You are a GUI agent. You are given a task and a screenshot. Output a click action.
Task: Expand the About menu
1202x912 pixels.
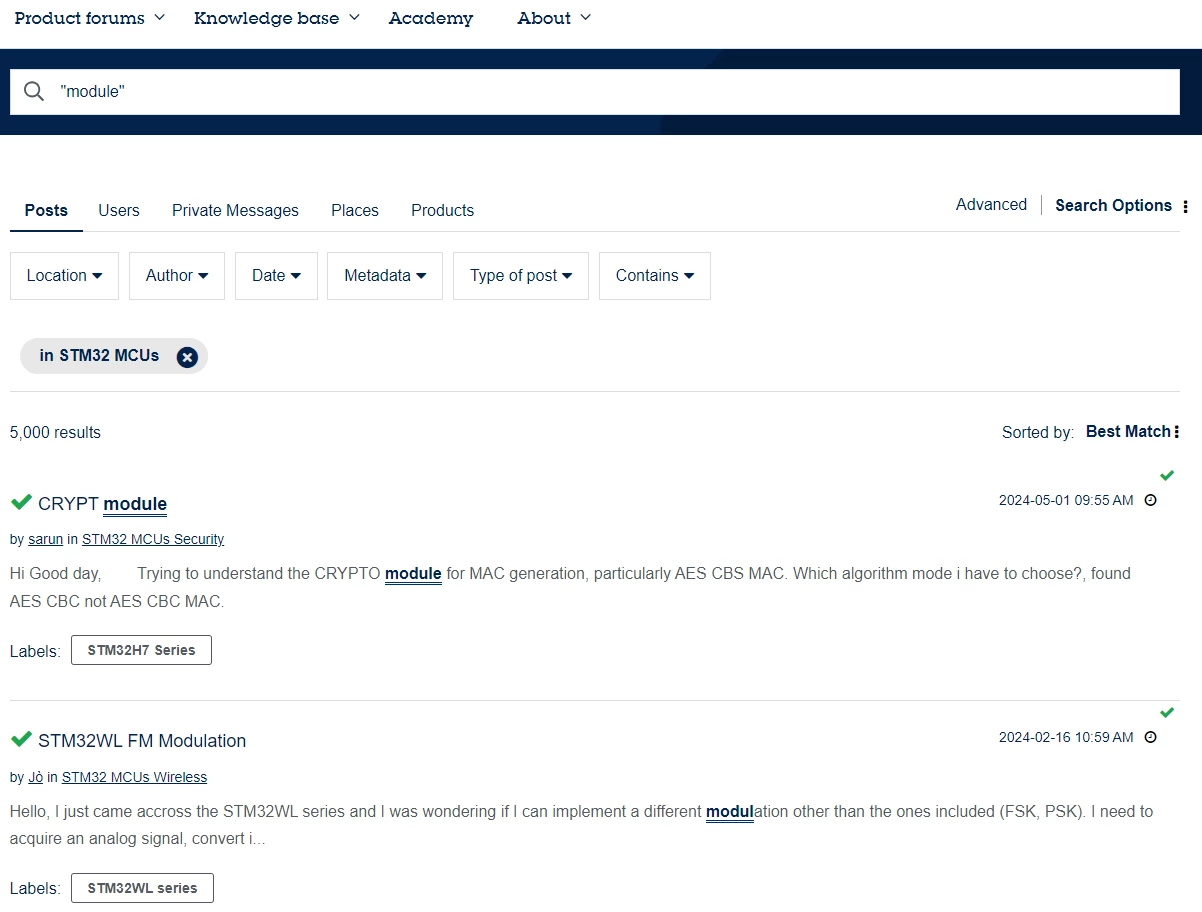point(554,18)
